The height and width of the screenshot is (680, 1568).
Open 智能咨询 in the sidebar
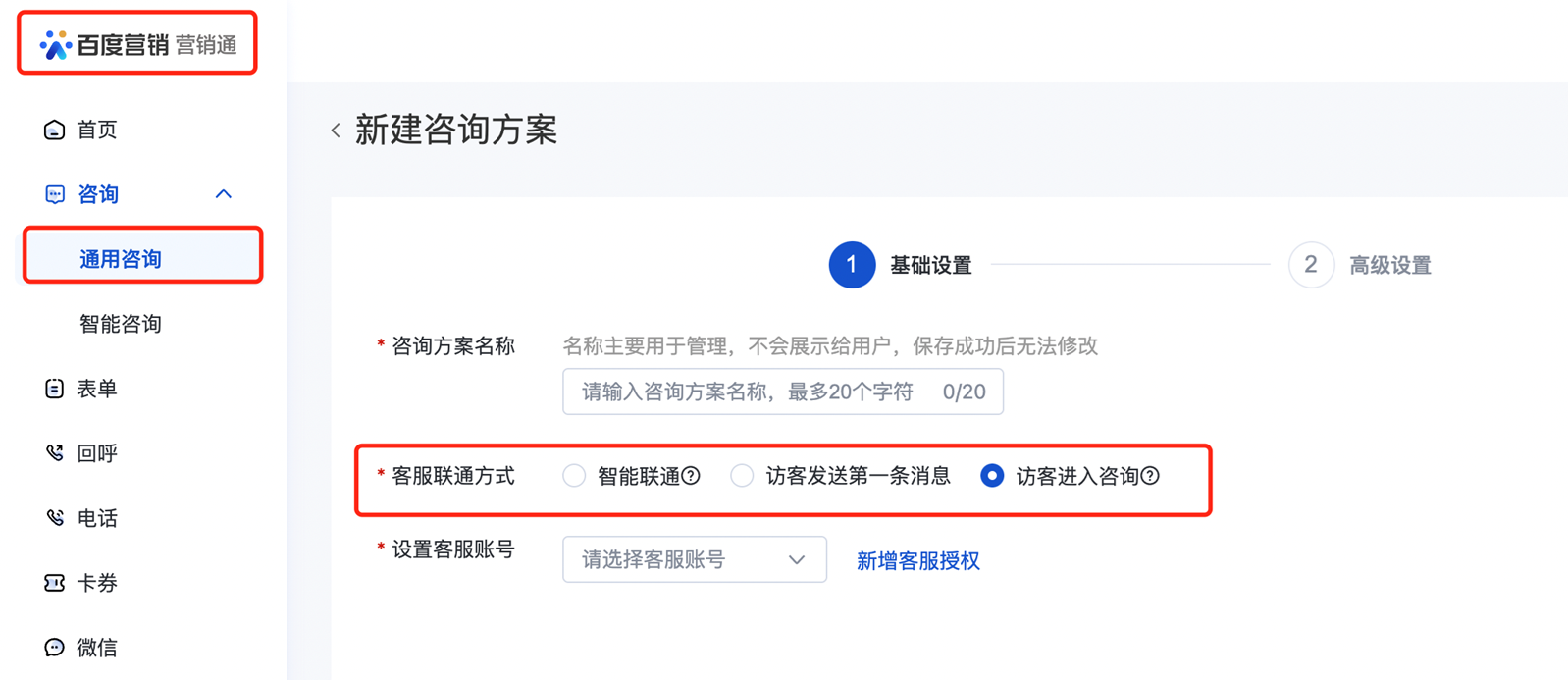coord(121,324)
